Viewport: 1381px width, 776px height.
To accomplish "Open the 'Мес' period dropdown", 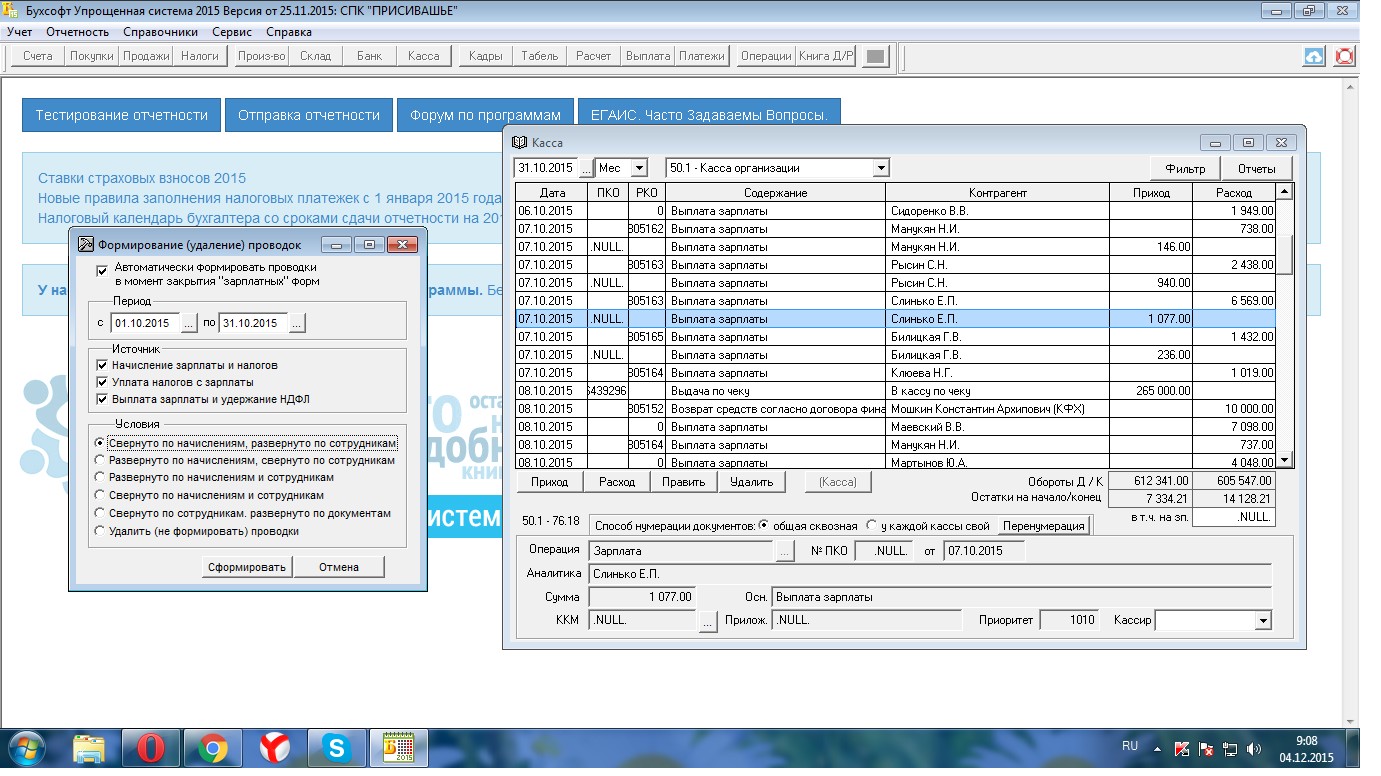I will [x=638, y=168].
